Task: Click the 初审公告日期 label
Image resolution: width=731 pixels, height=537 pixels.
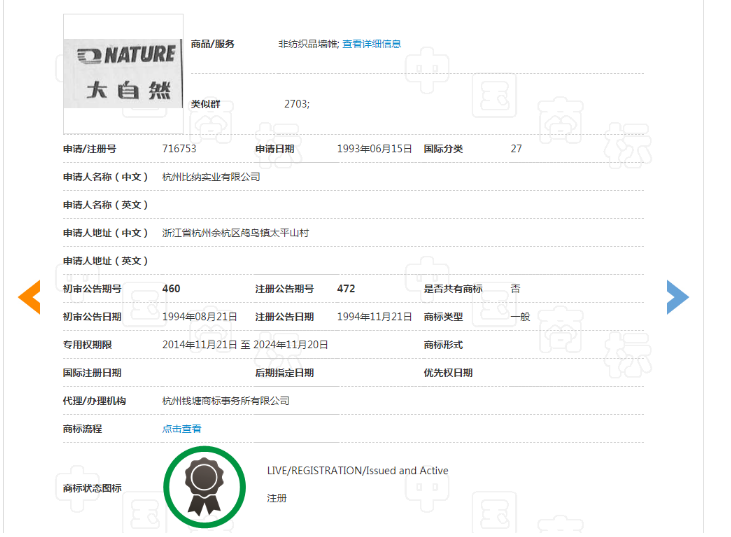Action: tap(92, 317)
